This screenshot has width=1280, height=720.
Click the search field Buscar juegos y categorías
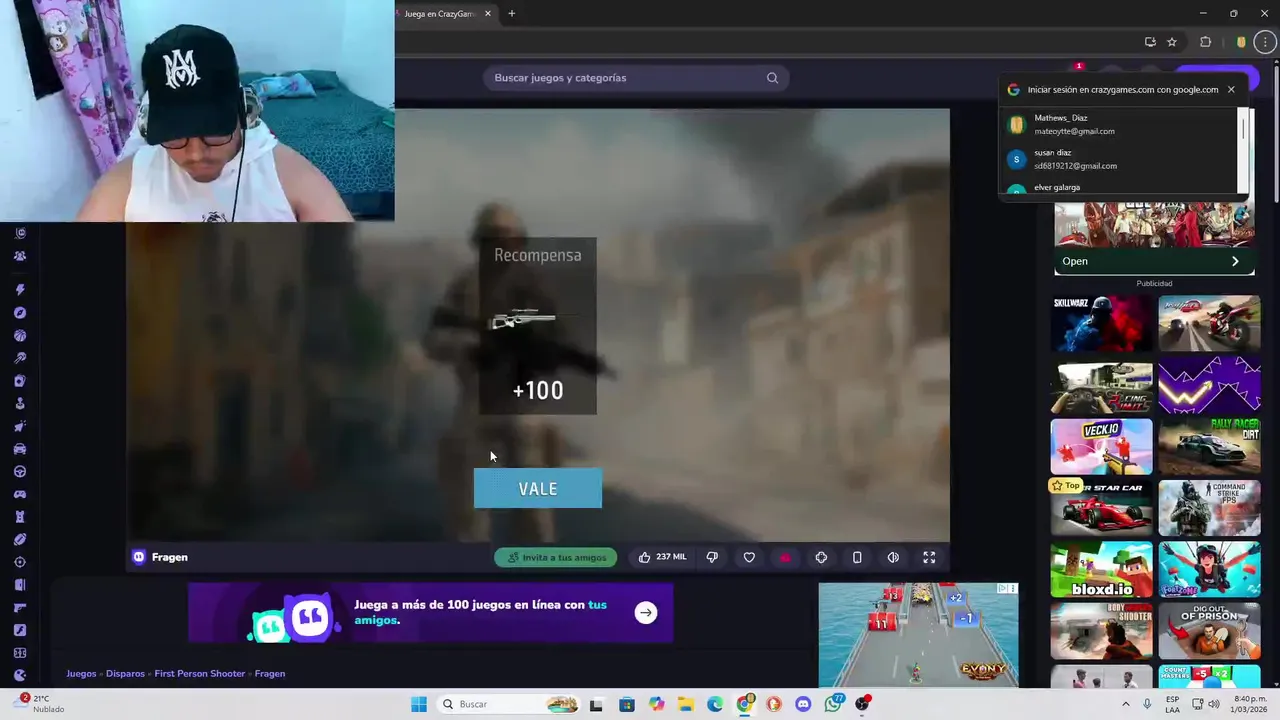click(x=636, y=78)
